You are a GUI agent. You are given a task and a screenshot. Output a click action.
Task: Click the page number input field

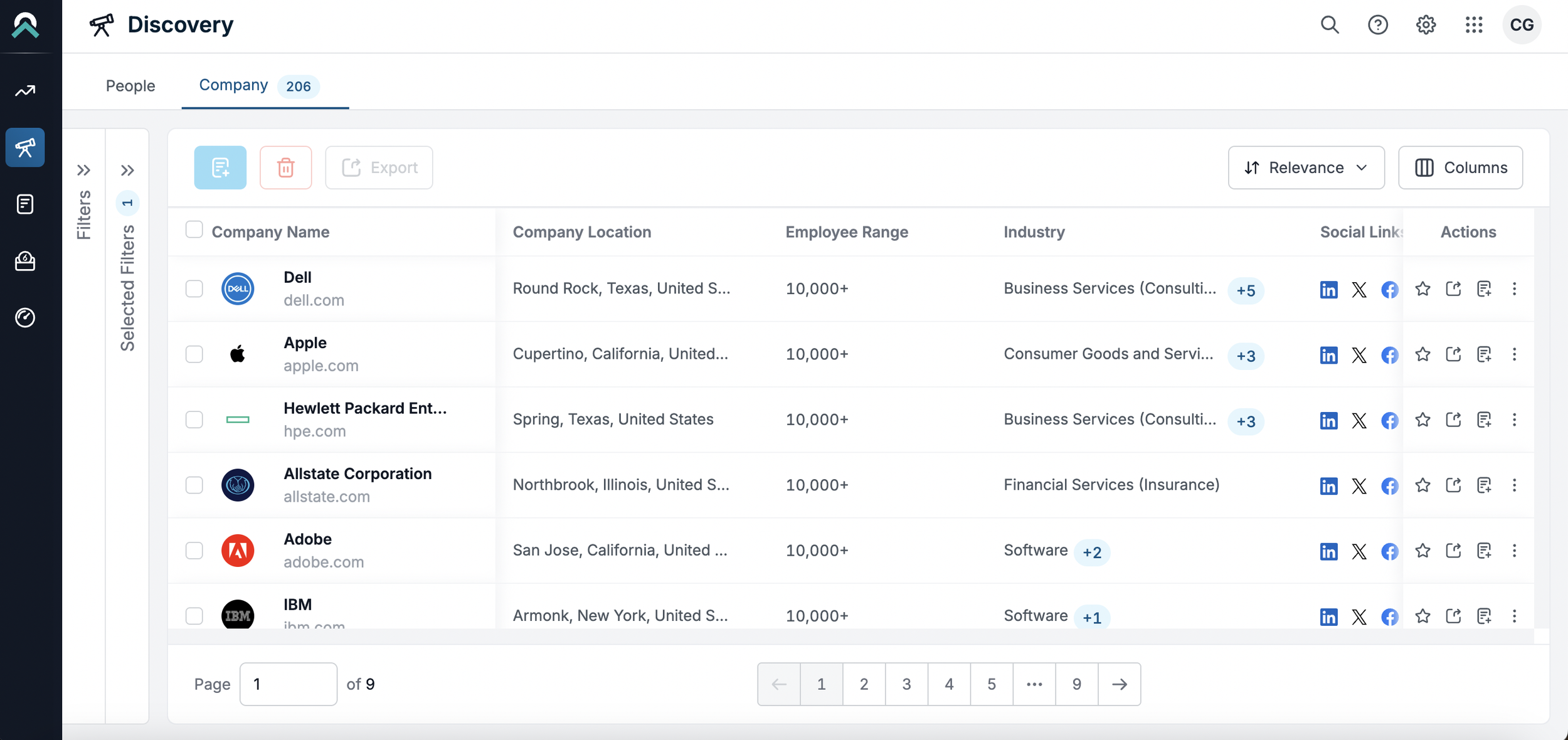tap(289, 684)
